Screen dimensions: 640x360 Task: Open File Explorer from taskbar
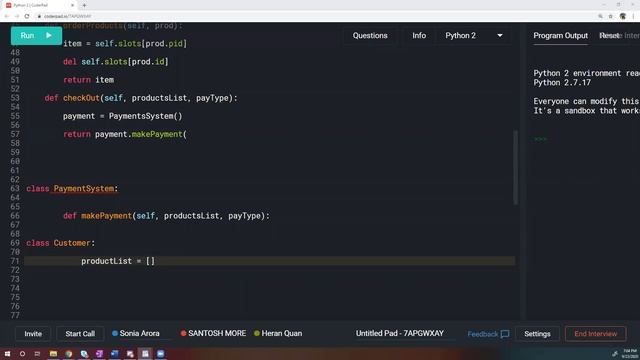(x=53, y=354)
